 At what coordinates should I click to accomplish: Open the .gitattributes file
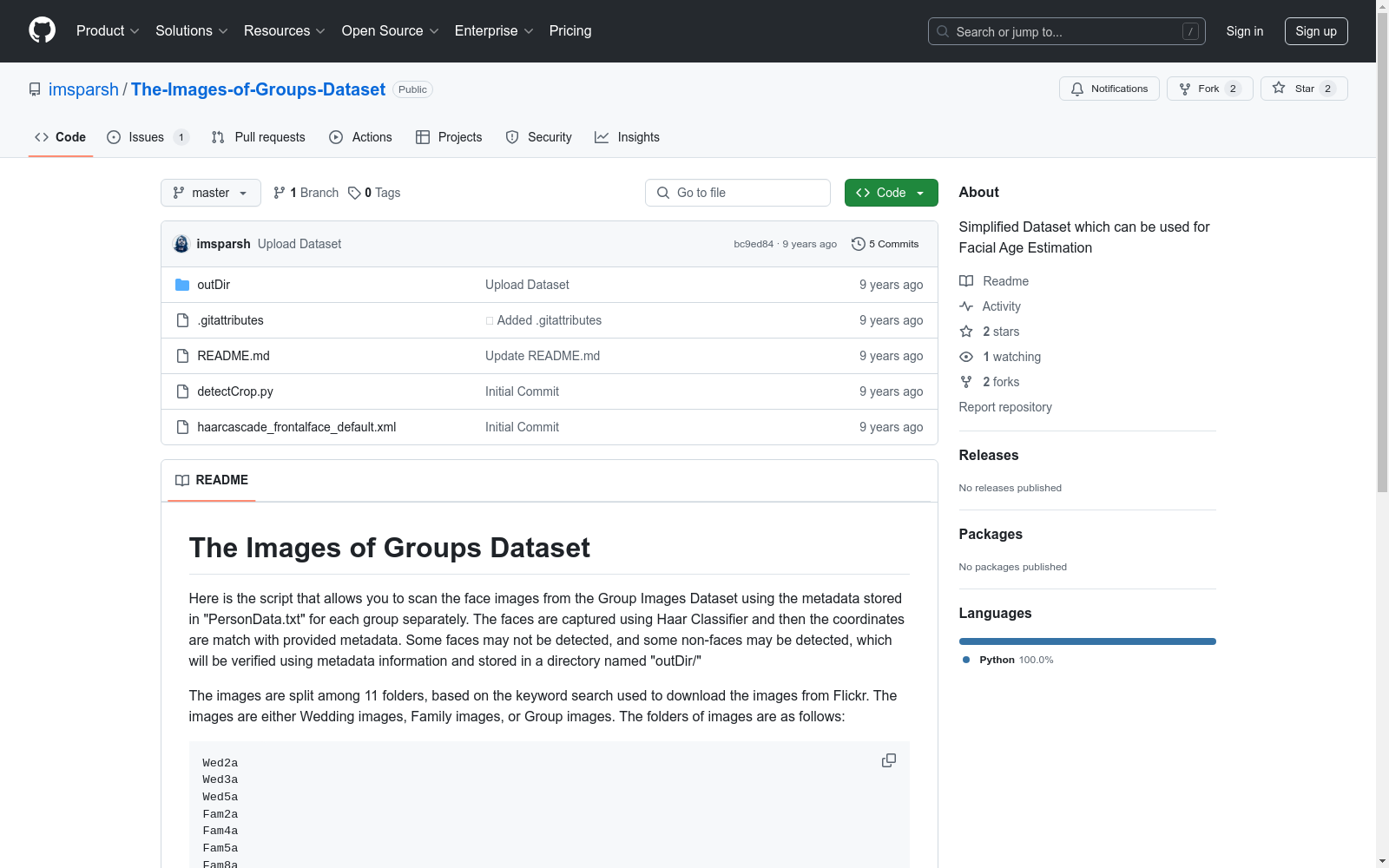pyautogui.click(x=230, y=320)
